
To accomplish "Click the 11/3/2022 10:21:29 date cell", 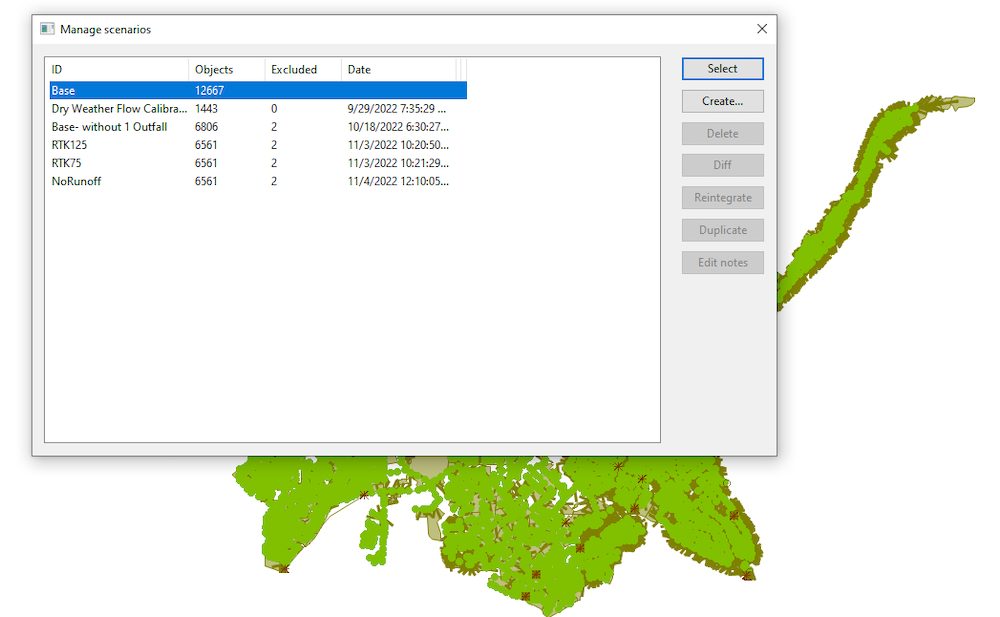I will pyautogui.click(x=398, y=163).
